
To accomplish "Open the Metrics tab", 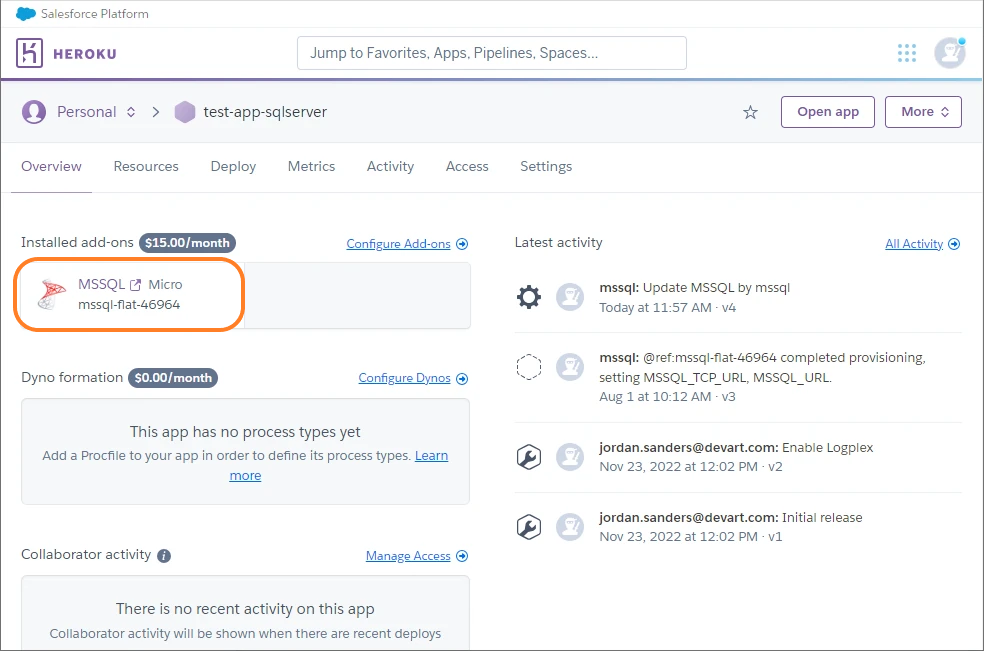I will pos(311,166).
